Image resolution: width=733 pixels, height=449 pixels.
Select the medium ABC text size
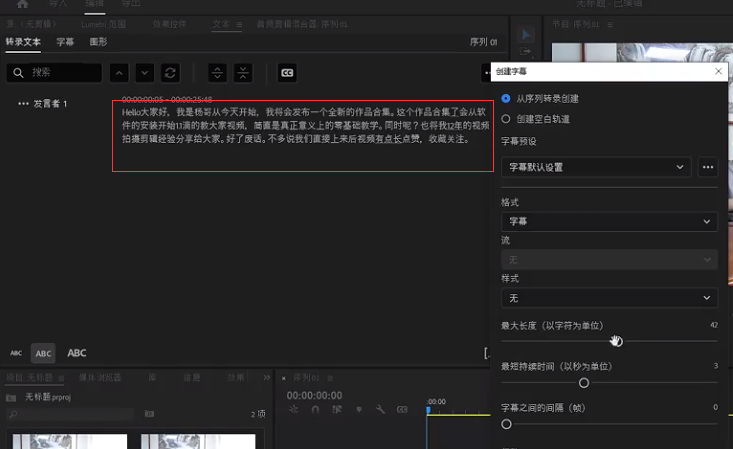(x=43, y=354)
